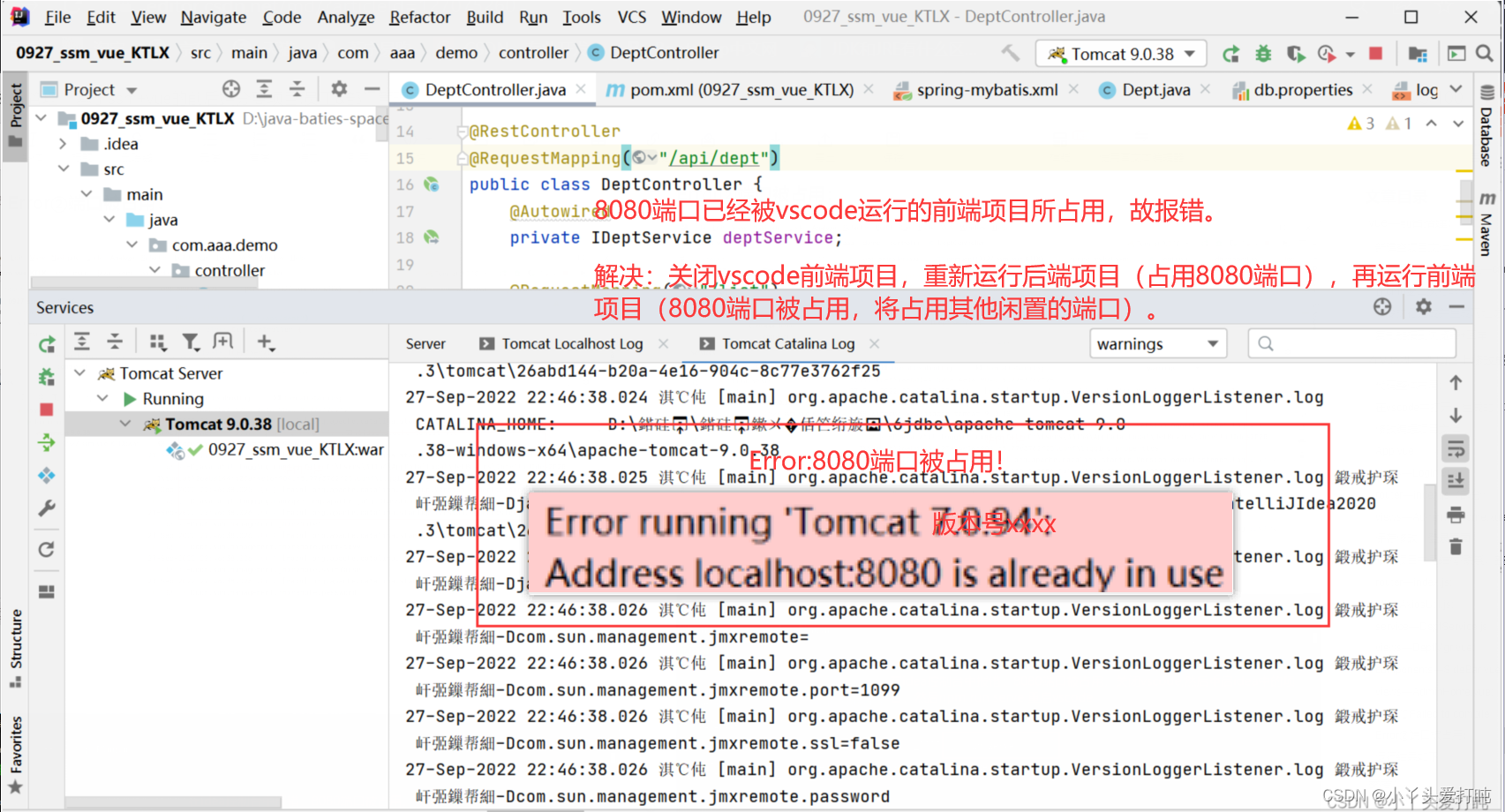
Task: Click the Refresh icon in Services side toolbar
Action: (x=47, y=550)
